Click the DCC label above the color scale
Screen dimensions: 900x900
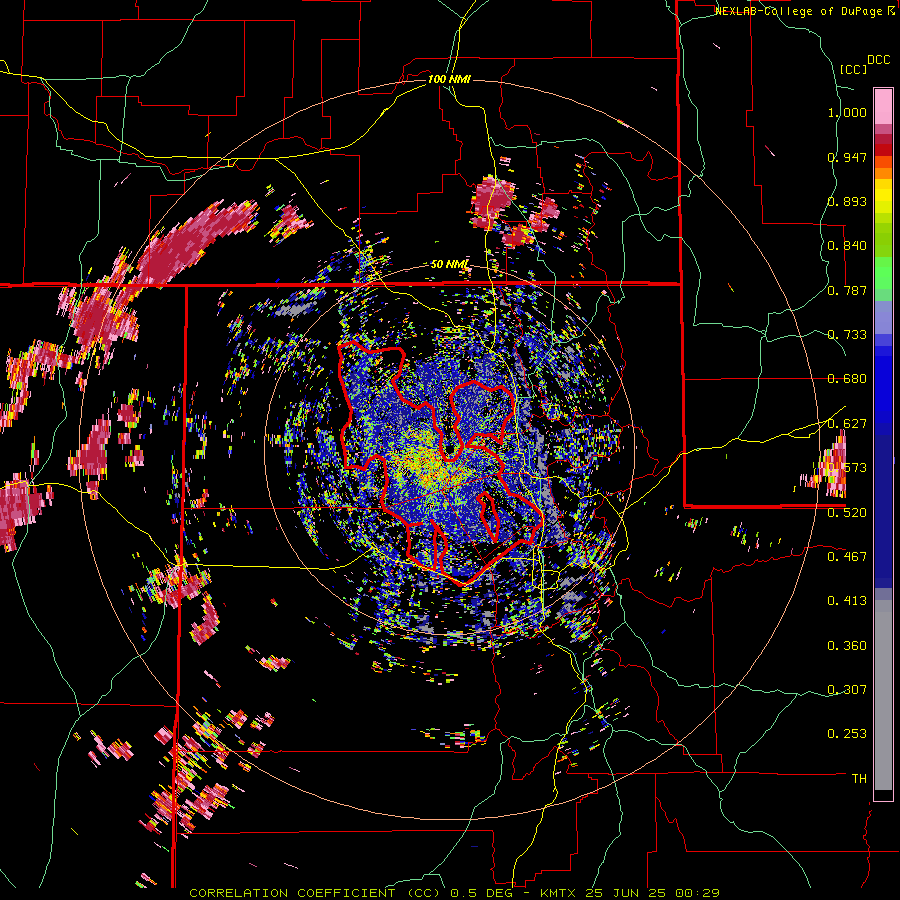(x=878, y=60)
